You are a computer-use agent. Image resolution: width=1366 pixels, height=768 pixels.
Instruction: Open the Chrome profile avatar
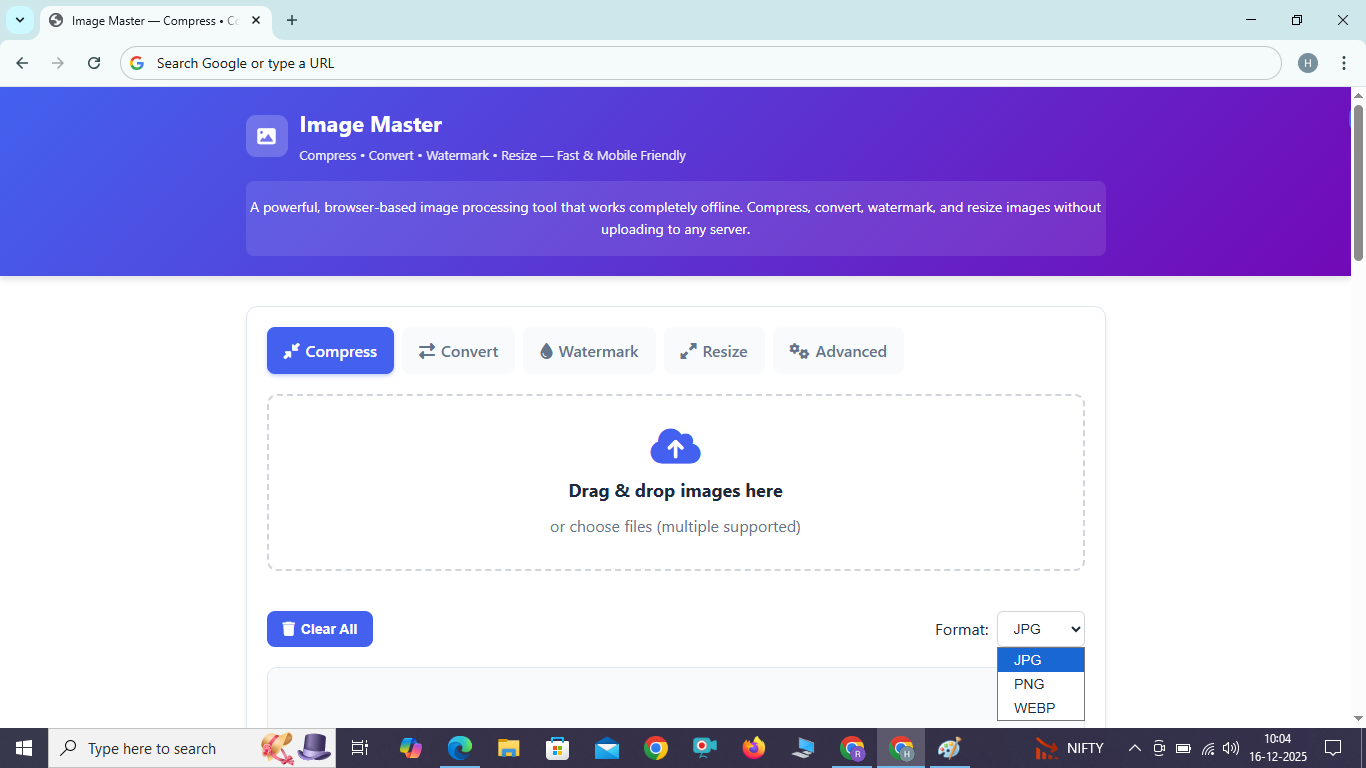click(1308, 62)
